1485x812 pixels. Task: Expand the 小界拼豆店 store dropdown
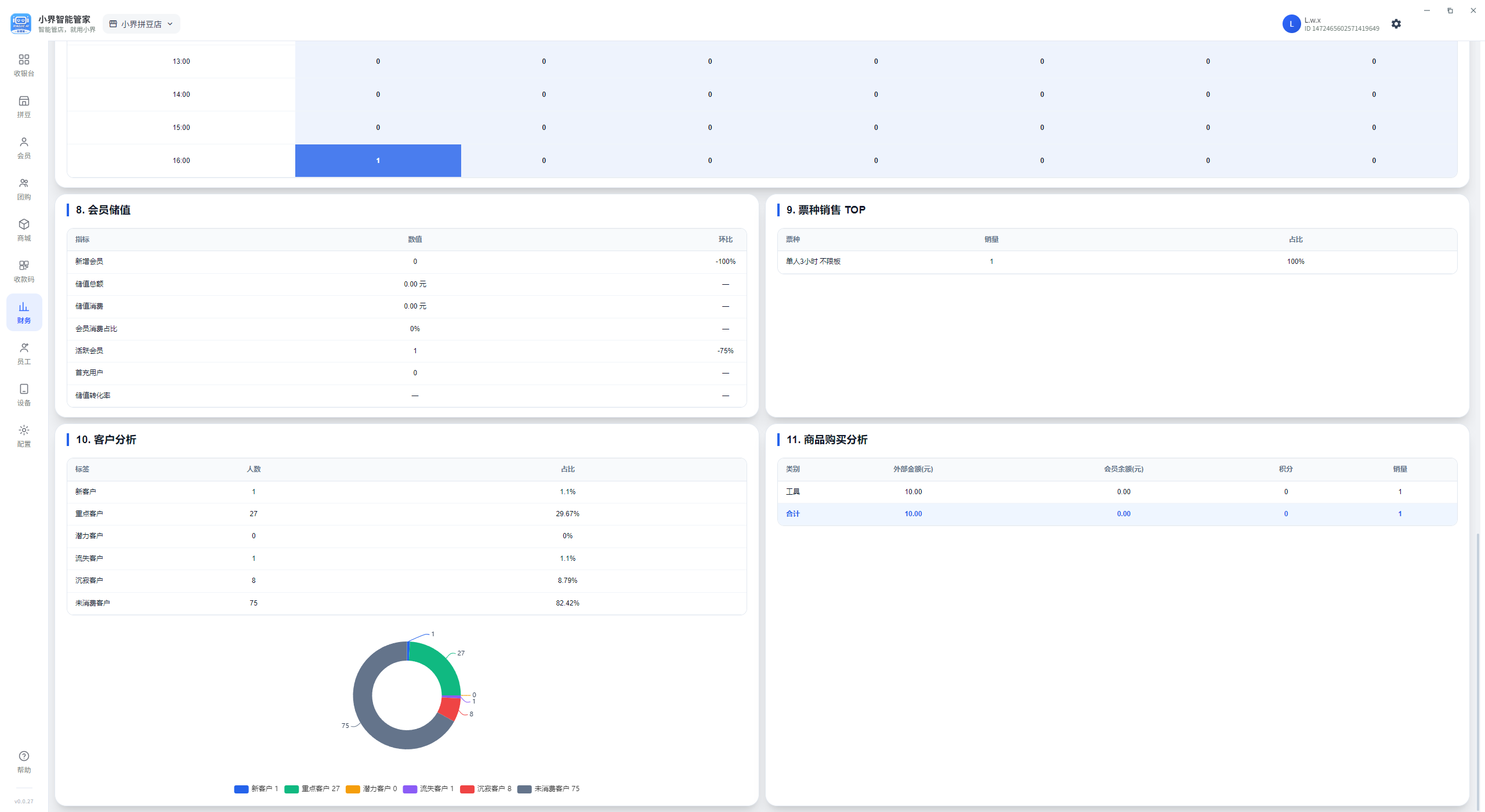[x=141, y=24]
